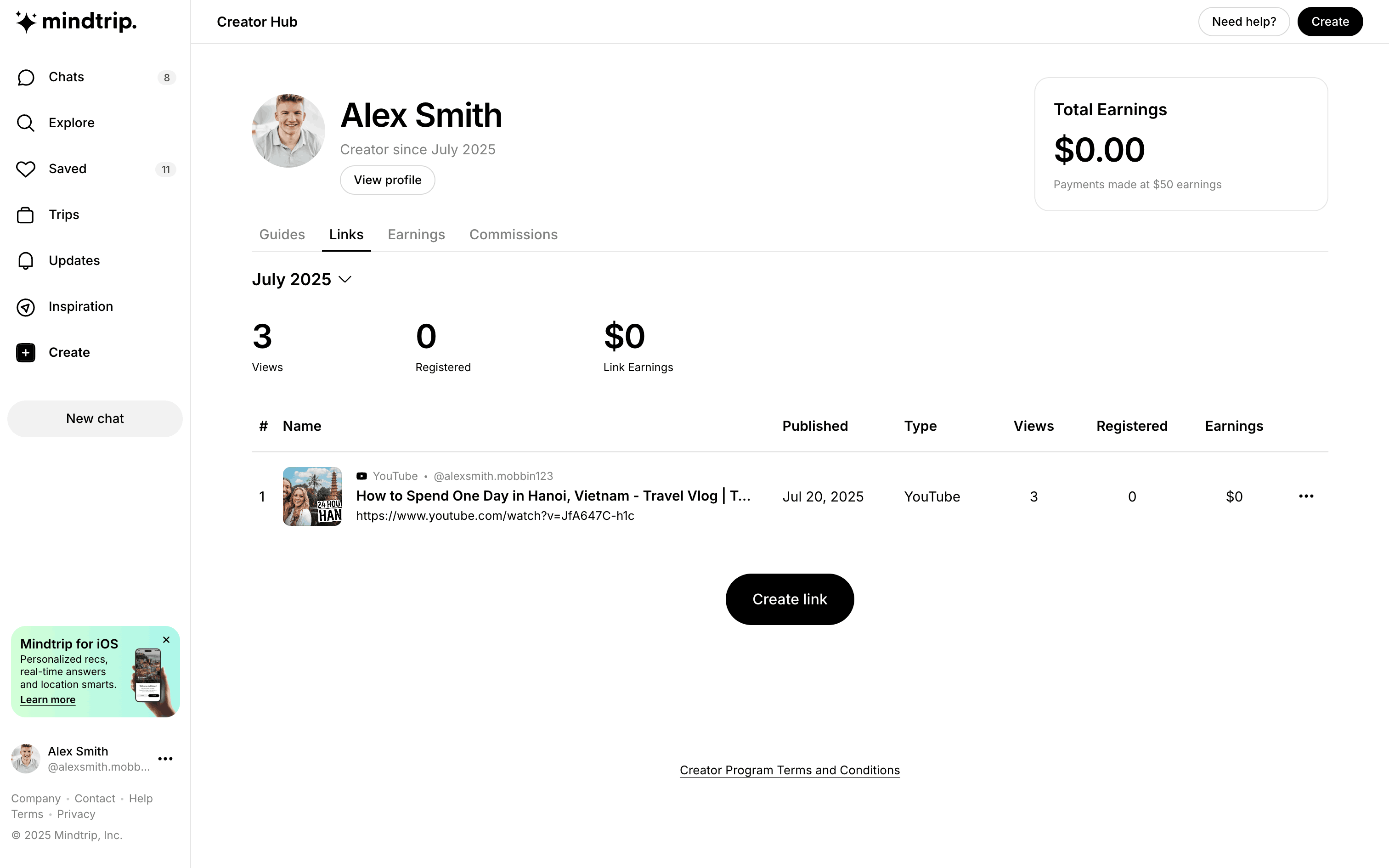The height and width of the screenshot is (868, 1389).
Task: Open the more options menu on Hanoi link row
Action: click(1306, 496)
